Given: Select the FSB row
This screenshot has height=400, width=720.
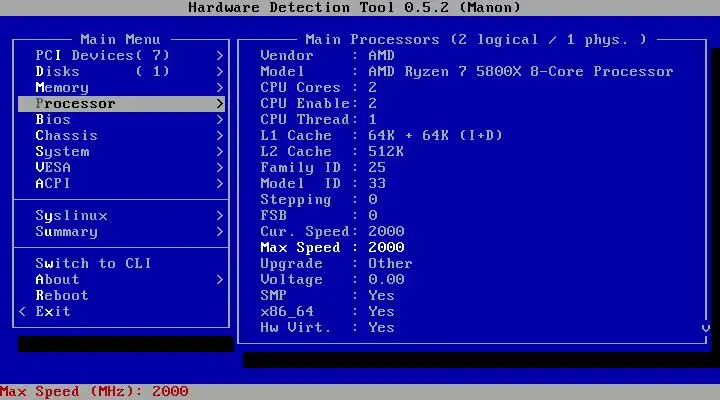Looking at the screenshot, I should tap(318, 216).
